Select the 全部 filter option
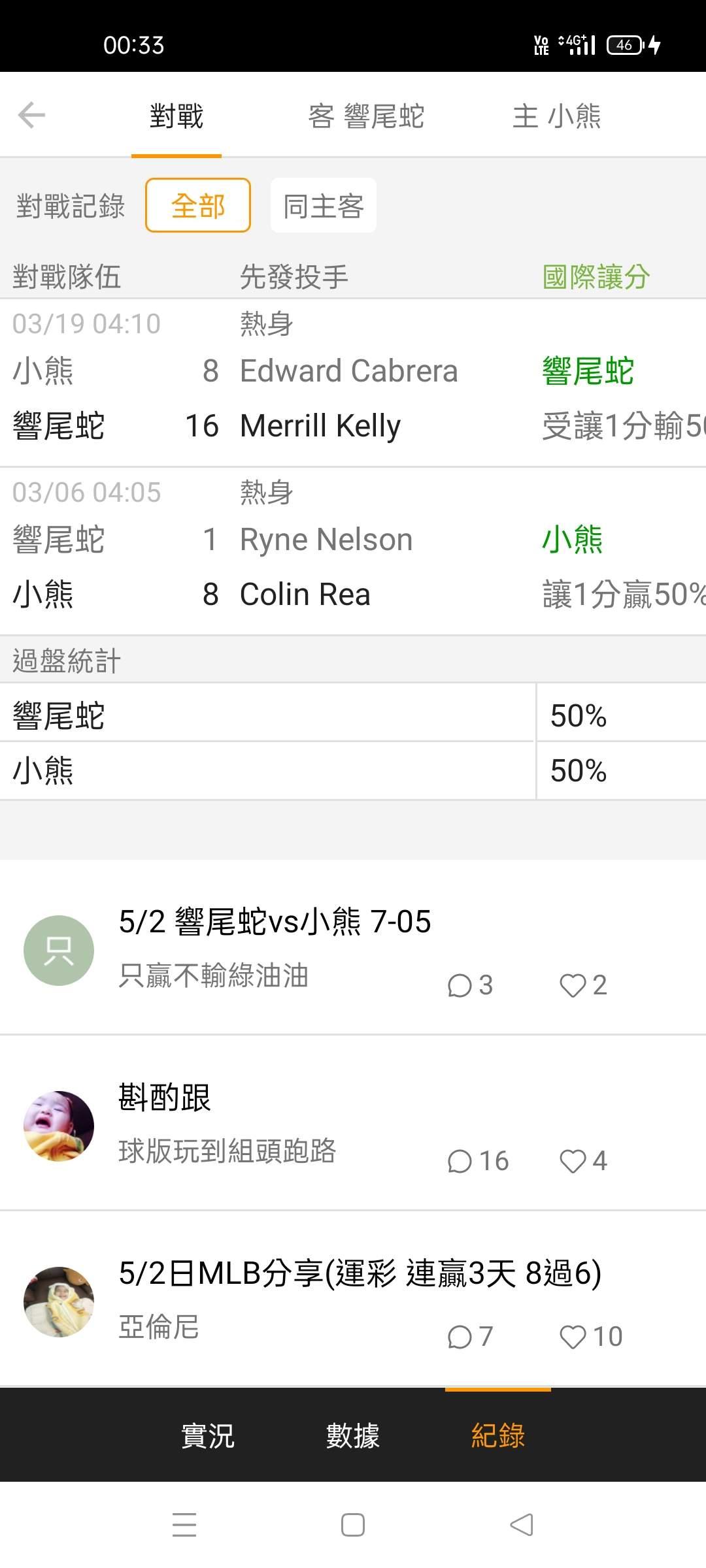The image size is (706, 1568). pos(198,205)
